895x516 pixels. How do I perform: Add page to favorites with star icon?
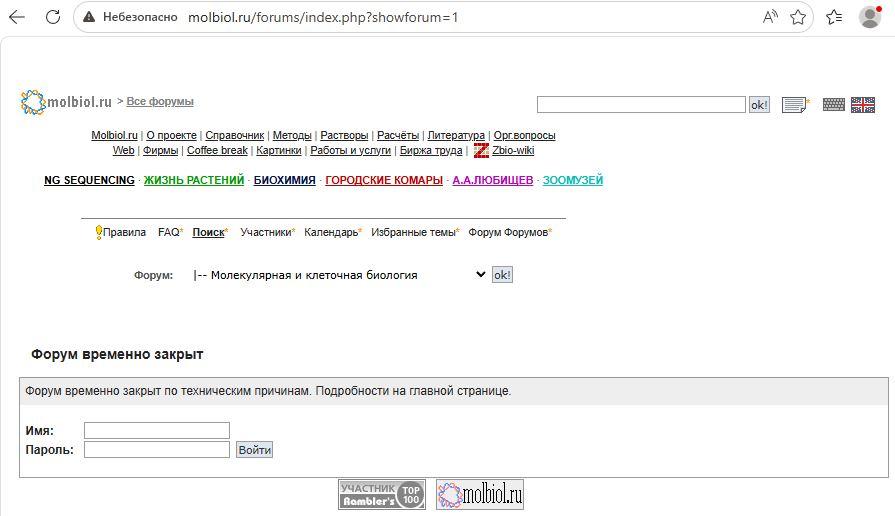798,17
